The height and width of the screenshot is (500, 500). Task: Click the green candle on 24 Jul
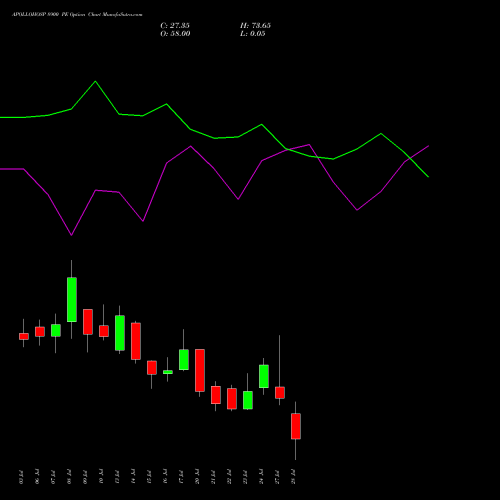[x=264, y=376]
